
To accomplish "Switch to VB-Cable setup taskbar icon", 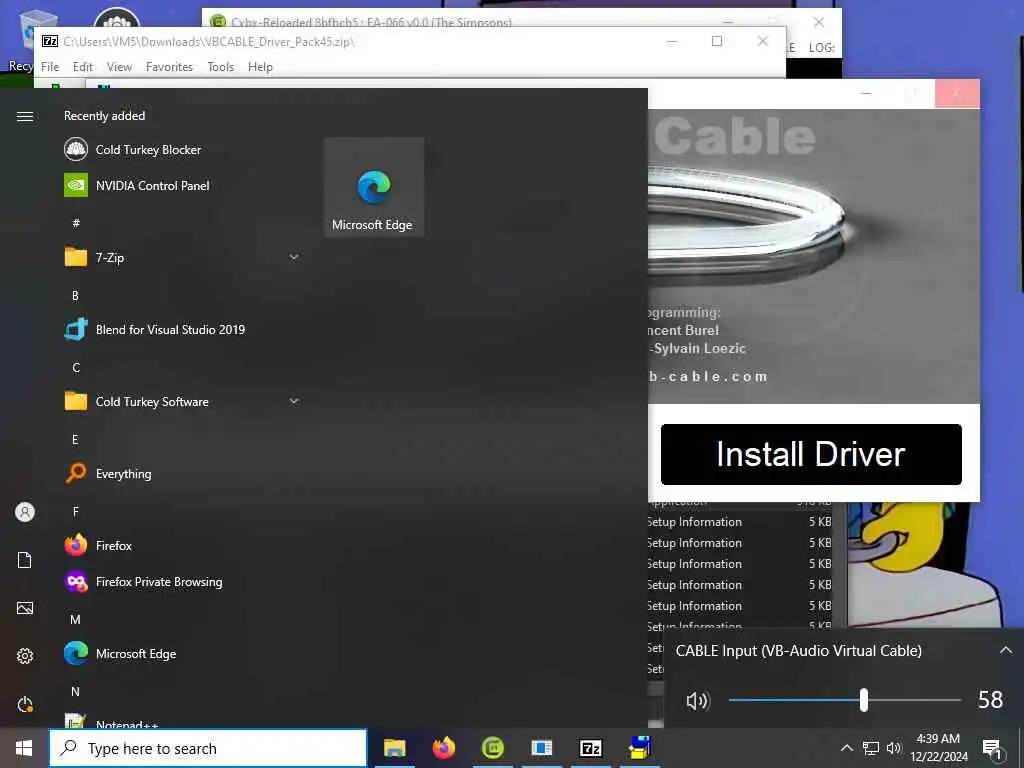I will coord(640,748).
